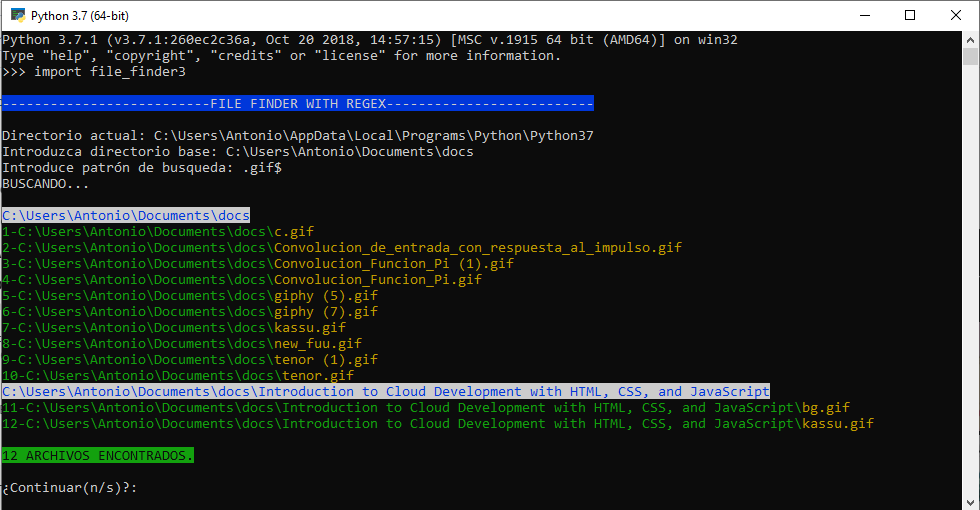The width and height of the screenshot is (980, 510).
Task: Maximize the Python 3.7 console window
Action: pos(910,15)
